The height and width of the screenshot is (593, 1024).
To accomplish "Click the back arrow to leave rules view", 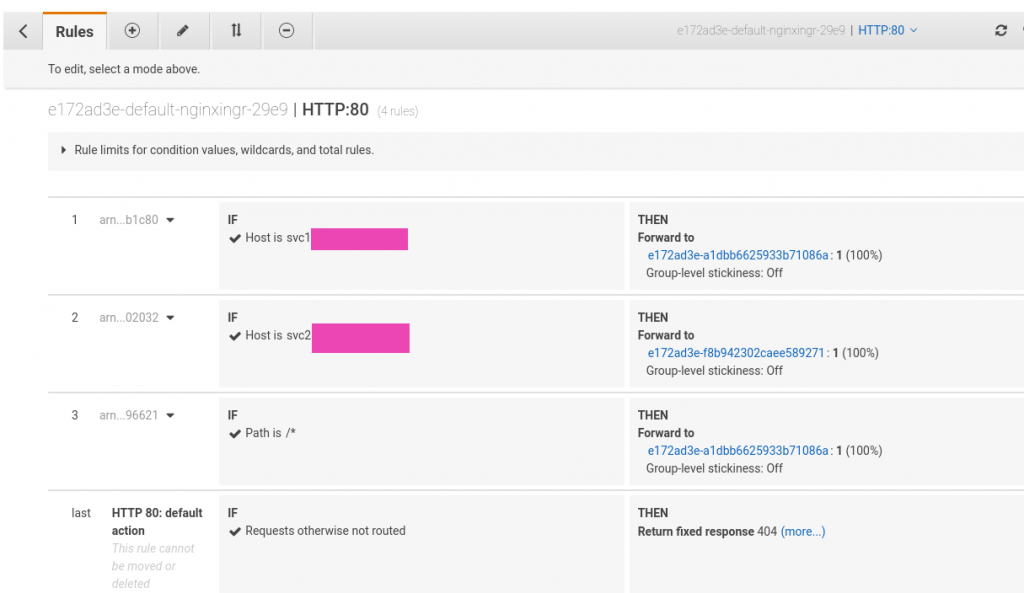I will [x=20, y=30].
